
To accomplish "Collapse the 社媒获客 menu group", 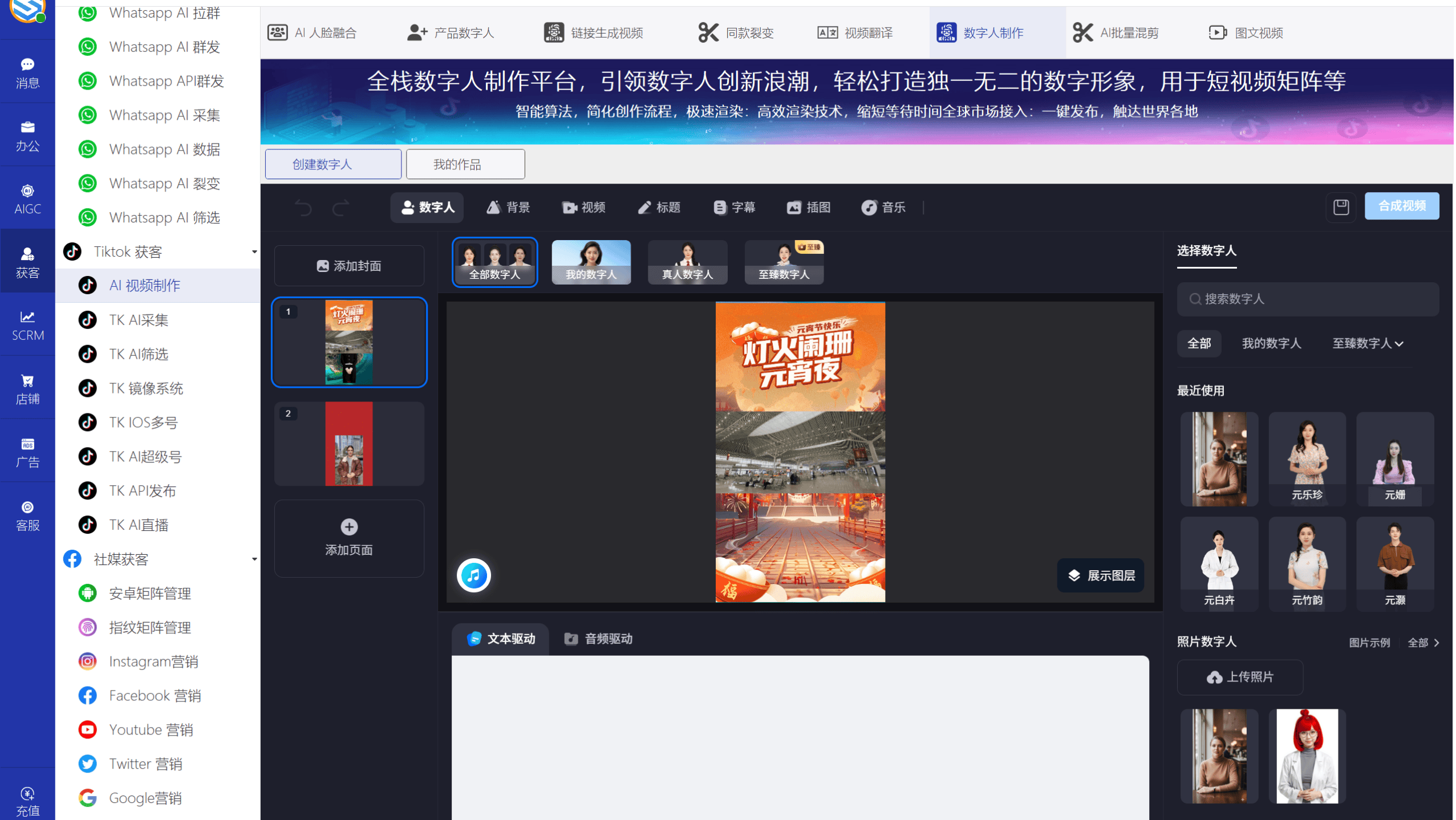I will click(x=254, y=559).
